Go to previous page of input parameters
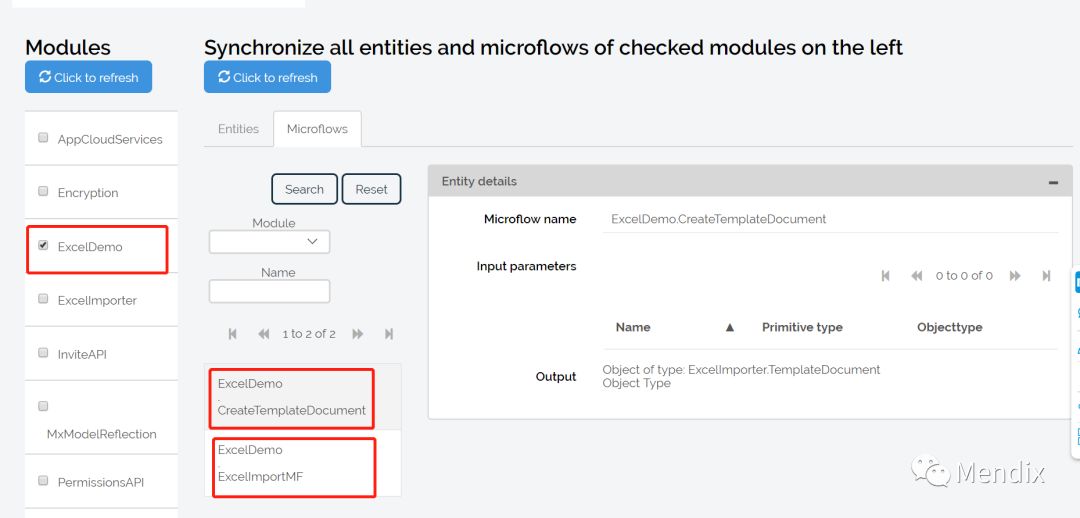The image size is (1080, 518). coord(917,276)
